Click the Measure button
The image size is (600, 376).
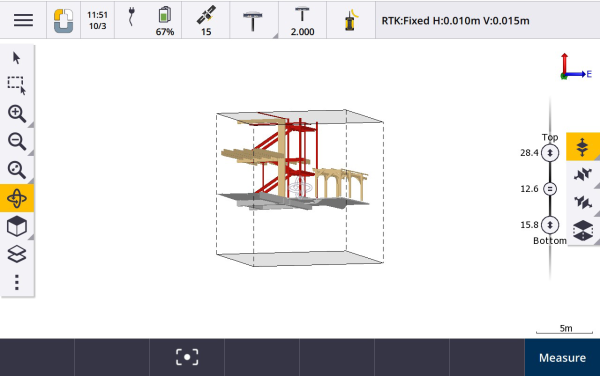(x=562, y=357)
